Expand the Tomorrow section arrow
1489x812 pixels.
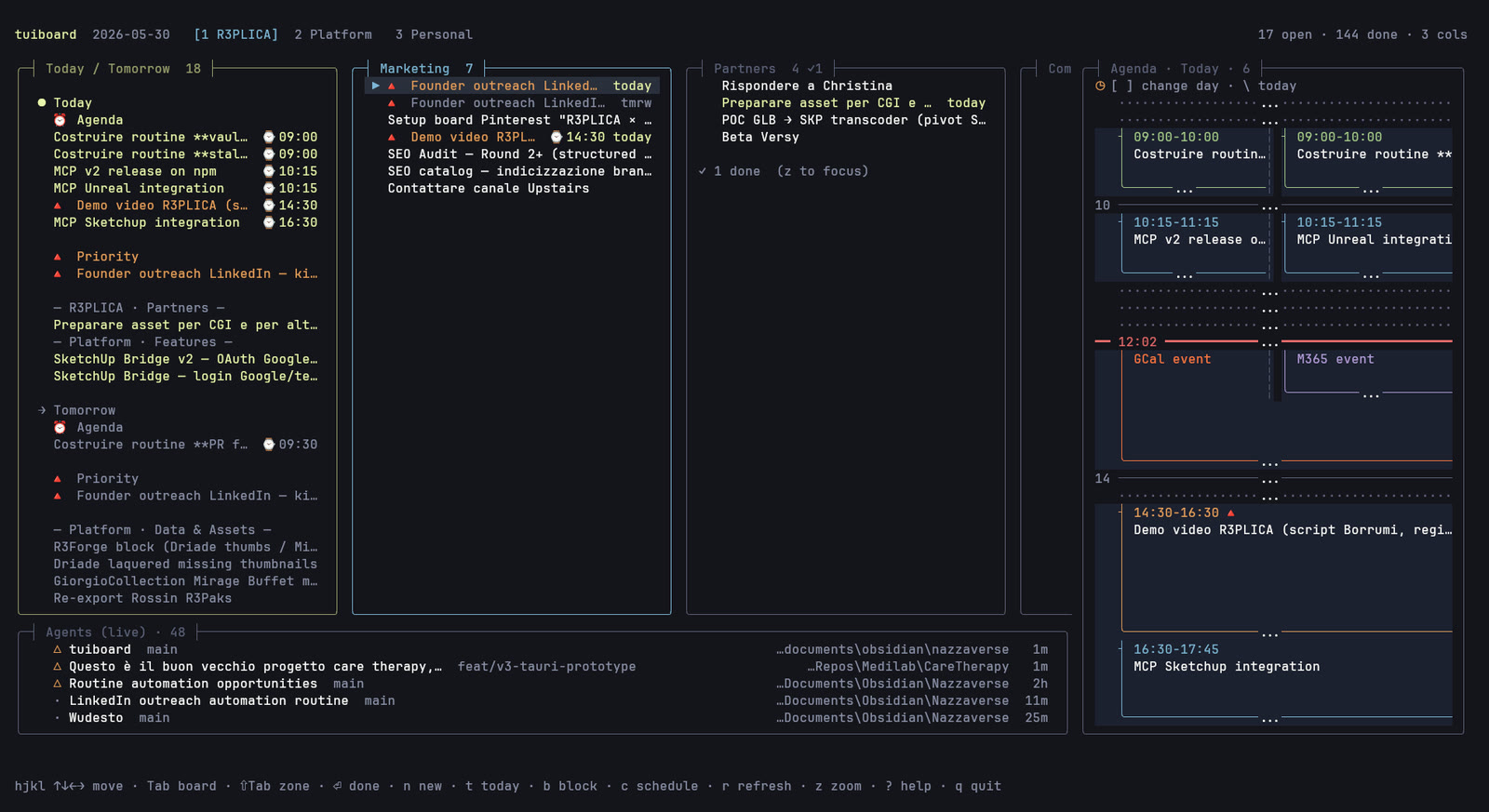[42, 410]
